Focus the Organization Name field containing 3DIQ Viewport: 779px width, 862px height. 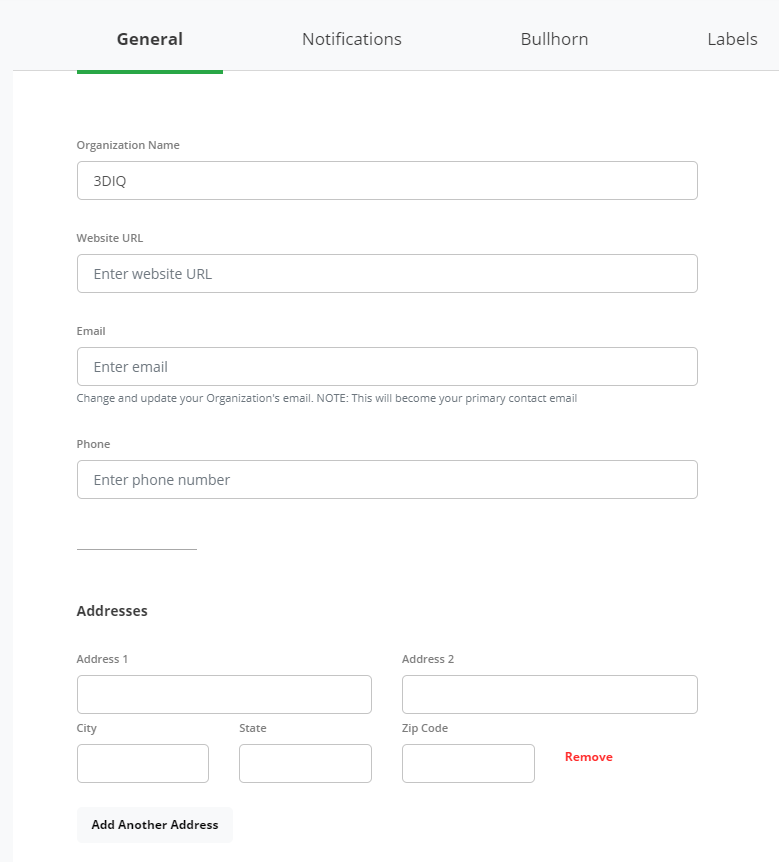coord(387,180)
